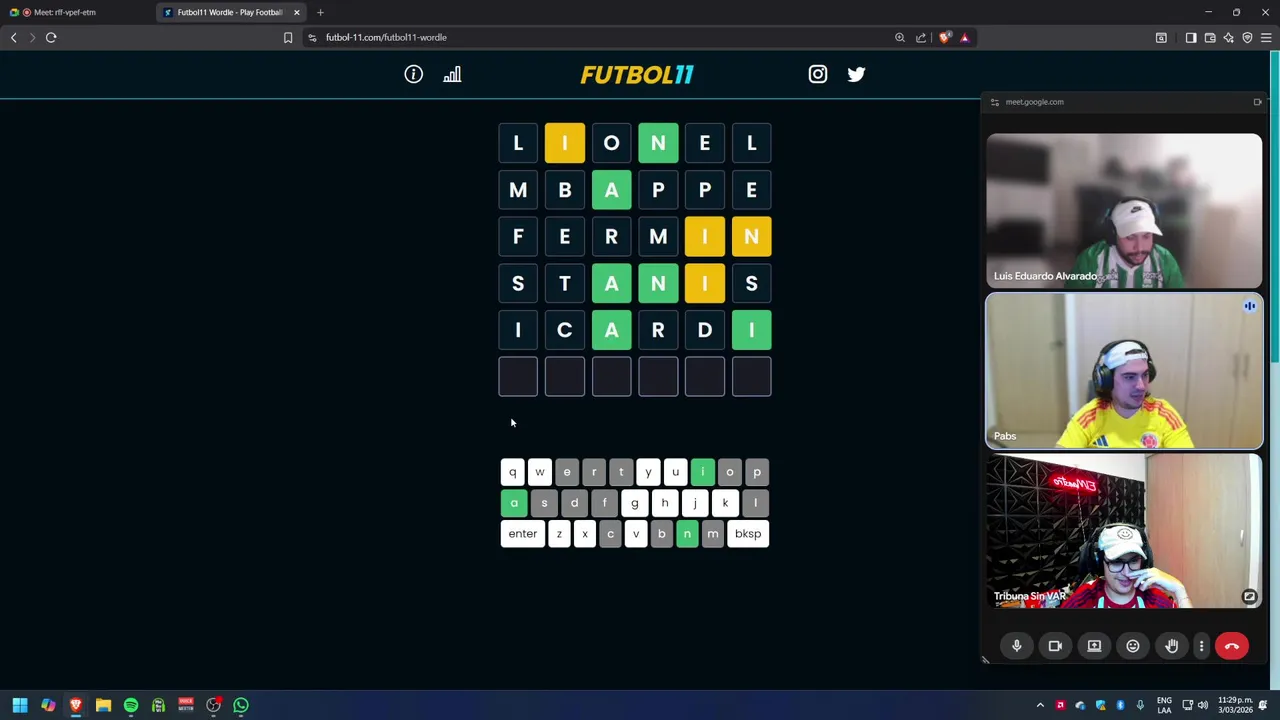Viewport: 1280px width, 720px height.
Task: Tap the 'u' key on virtual keyboard
Action: [675, 472]
